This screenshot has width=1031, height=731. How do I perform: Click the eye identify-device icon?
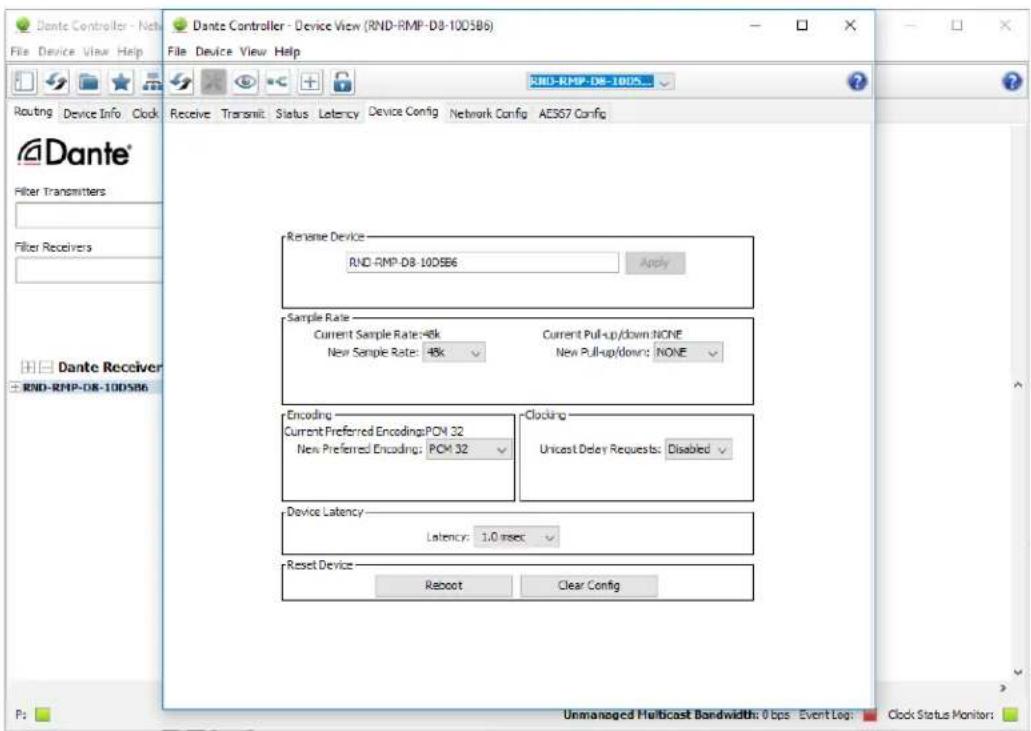click(x=246, y=82)
